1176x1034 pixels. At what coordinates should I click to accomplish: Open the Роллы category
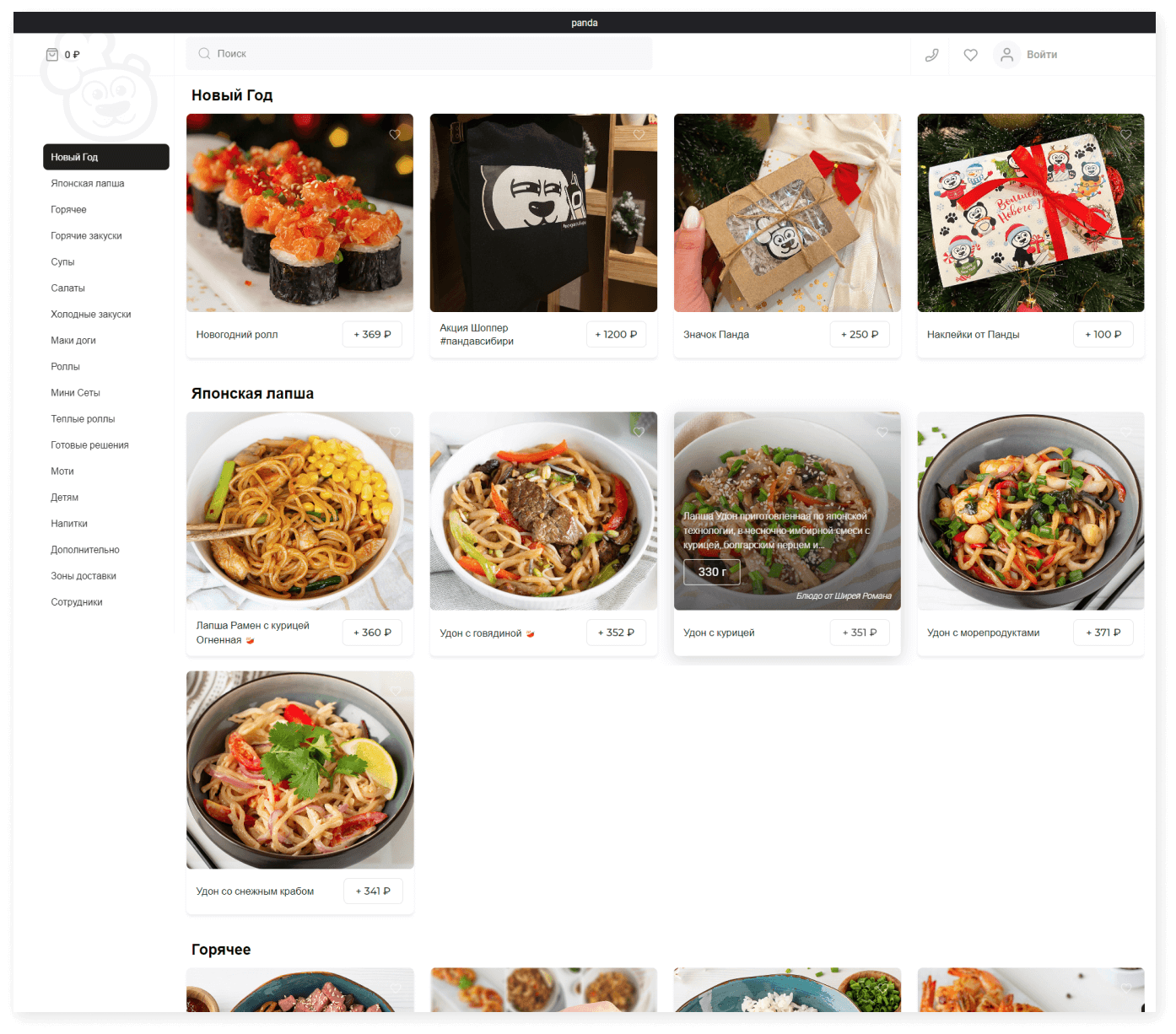tap(65, 367)
